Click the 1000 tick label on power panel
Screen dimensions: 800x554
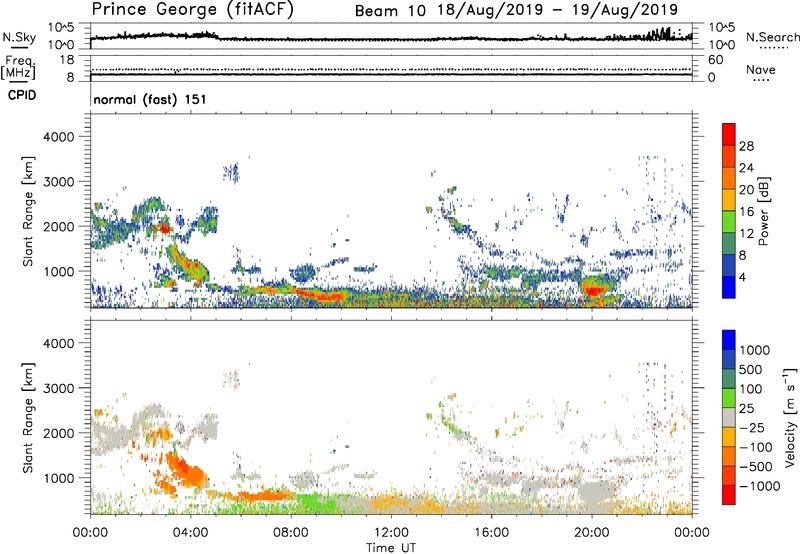tap(58, 271)
